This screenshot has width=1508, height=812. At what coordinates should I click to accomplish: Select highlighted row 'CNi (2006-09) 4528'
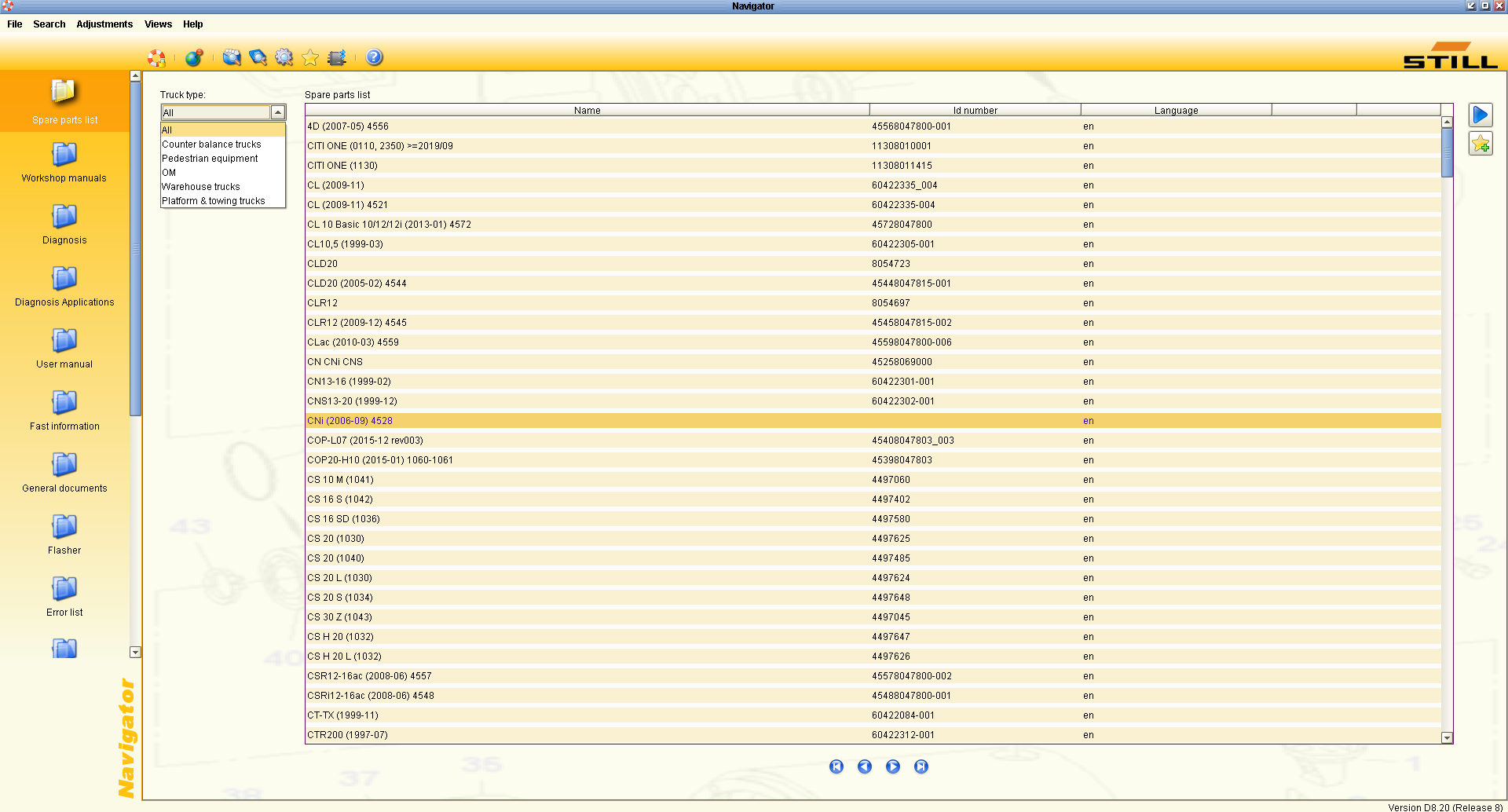click(873, 421)
